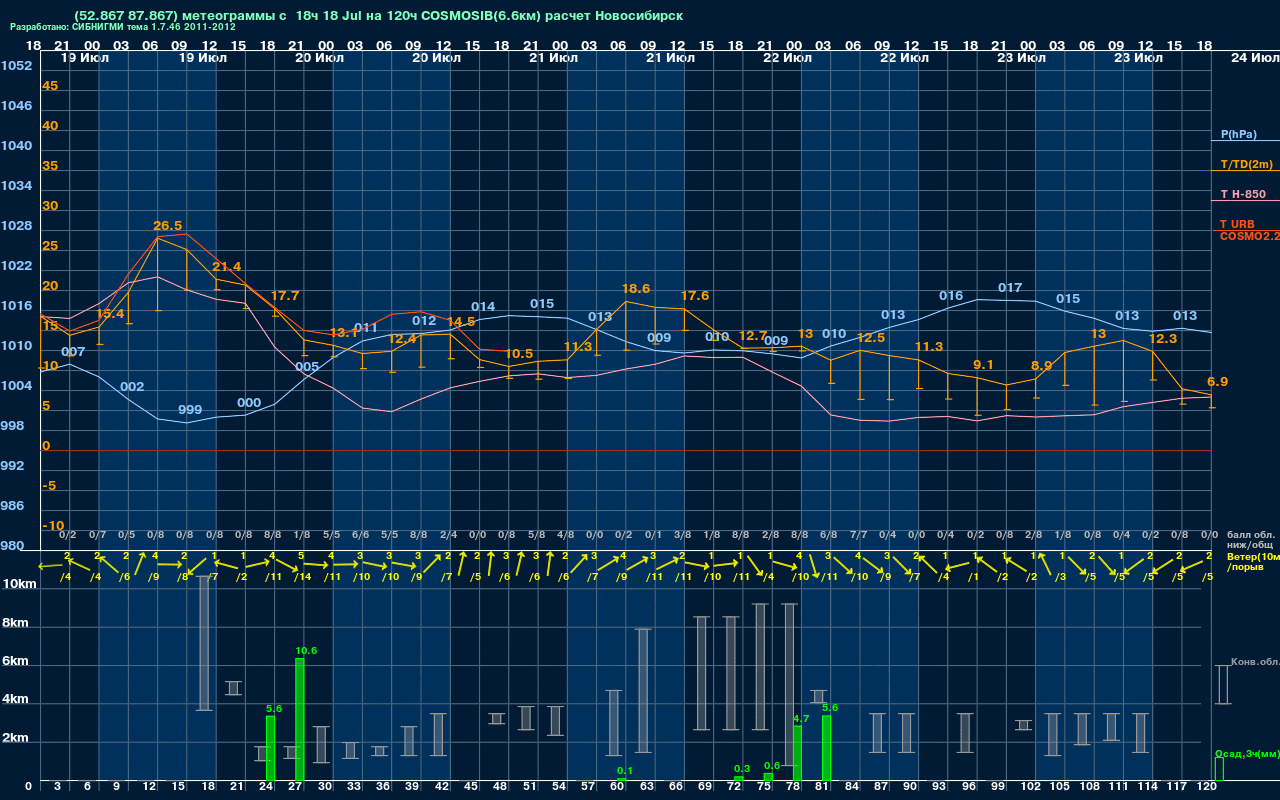Click the 4.7 precipitation amount label
Image resolution: width=1280 pixels, height=800 pixels.
coord(801,719)
